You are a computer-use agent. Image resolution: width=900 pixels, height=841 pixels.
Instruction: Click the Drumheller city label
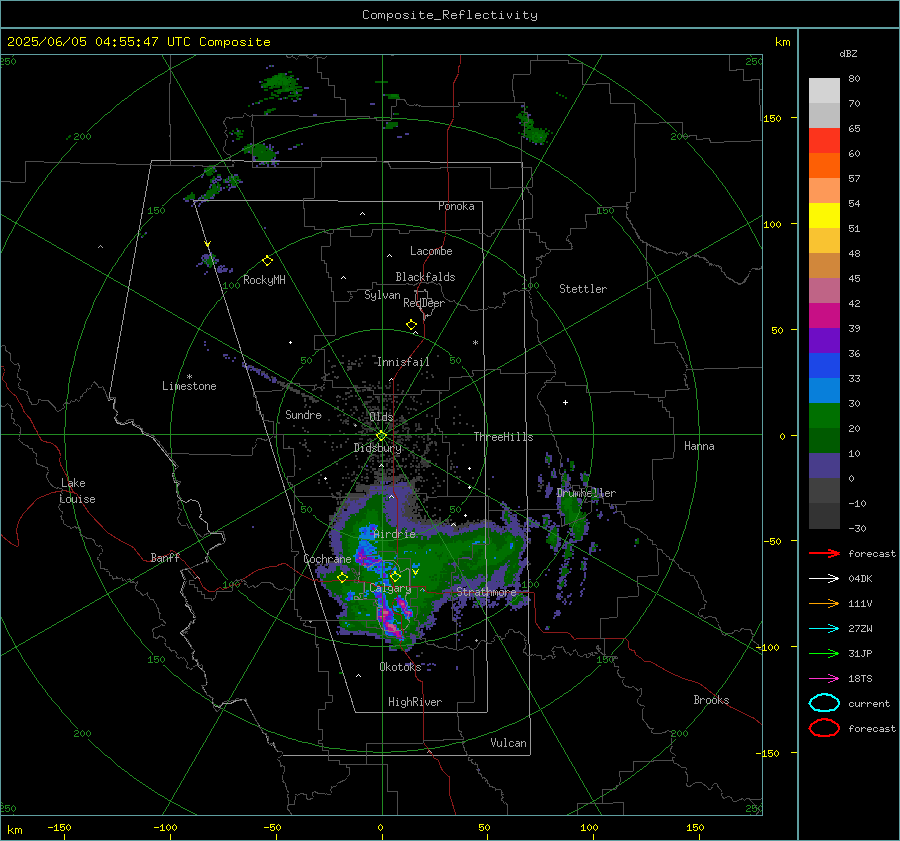tap(586, 493)
